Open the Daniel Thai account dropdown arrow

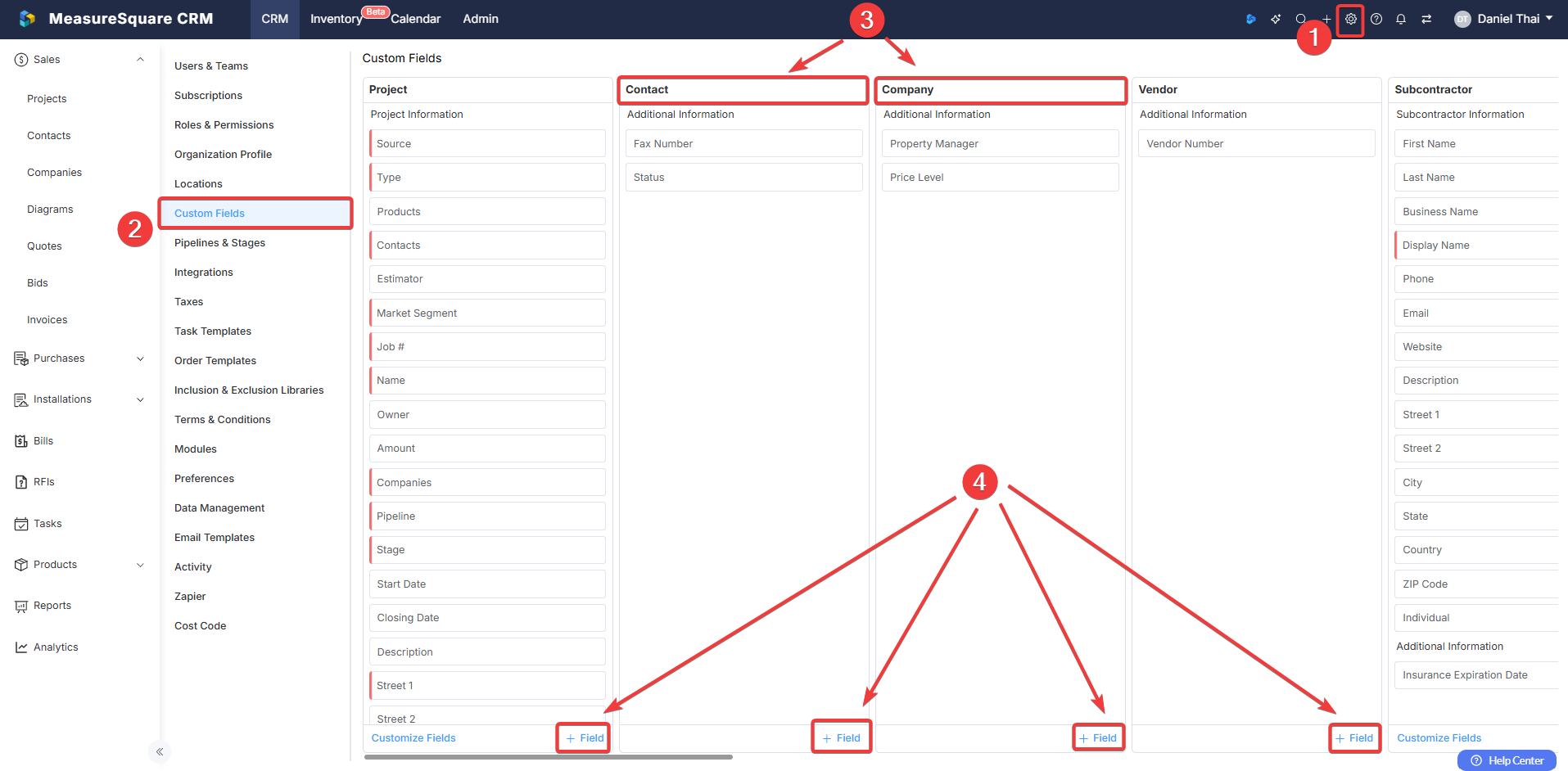[1549, 18]
